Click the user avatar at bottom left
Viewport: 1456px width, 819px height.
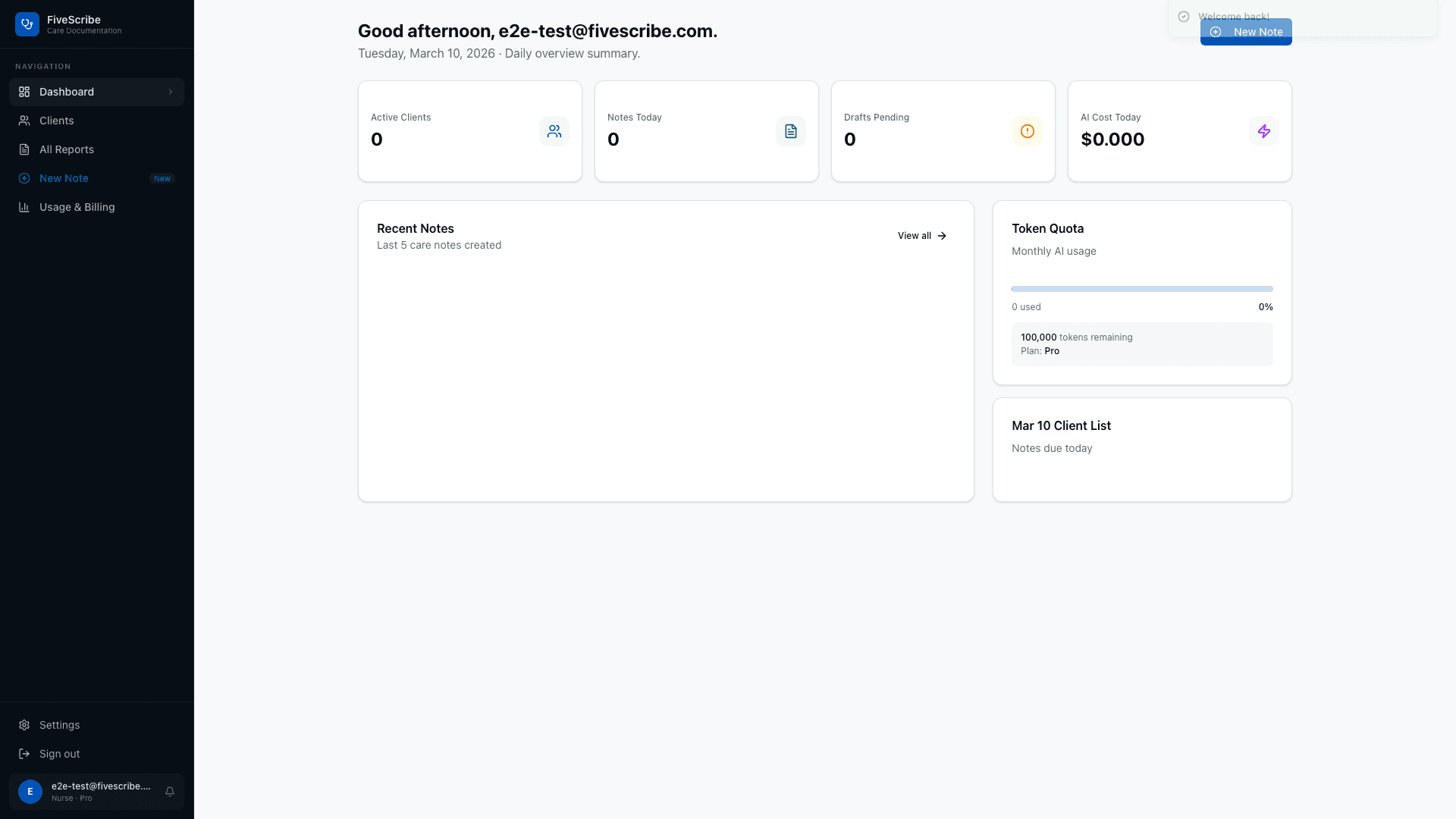point(30,791)
